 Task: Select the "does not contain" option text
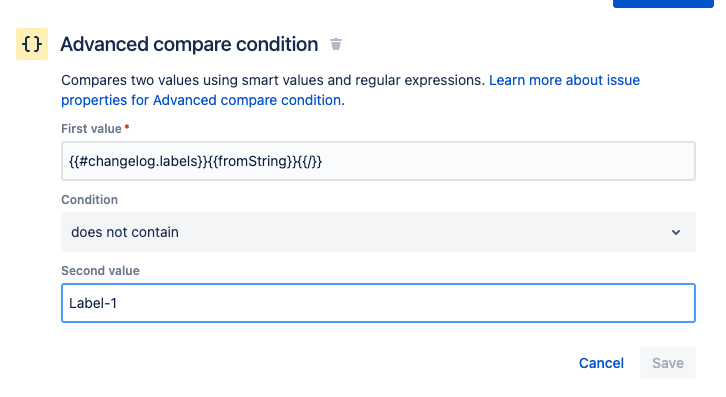point(125,232)
